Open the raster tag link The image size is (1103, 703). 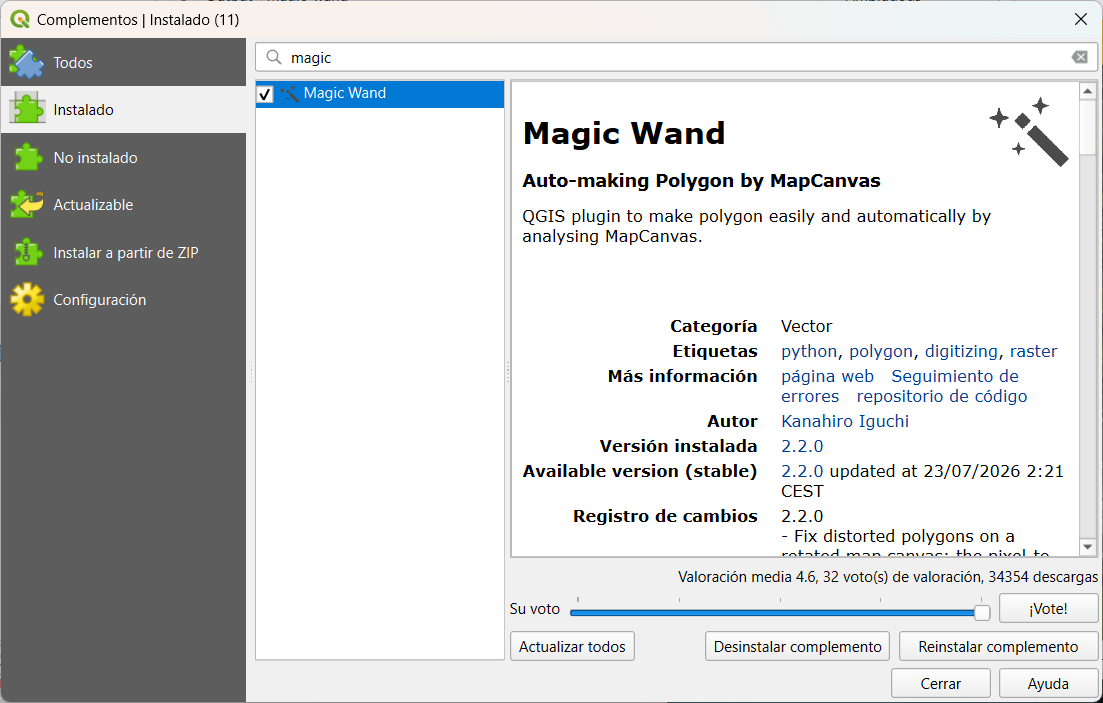point(1033,351)
